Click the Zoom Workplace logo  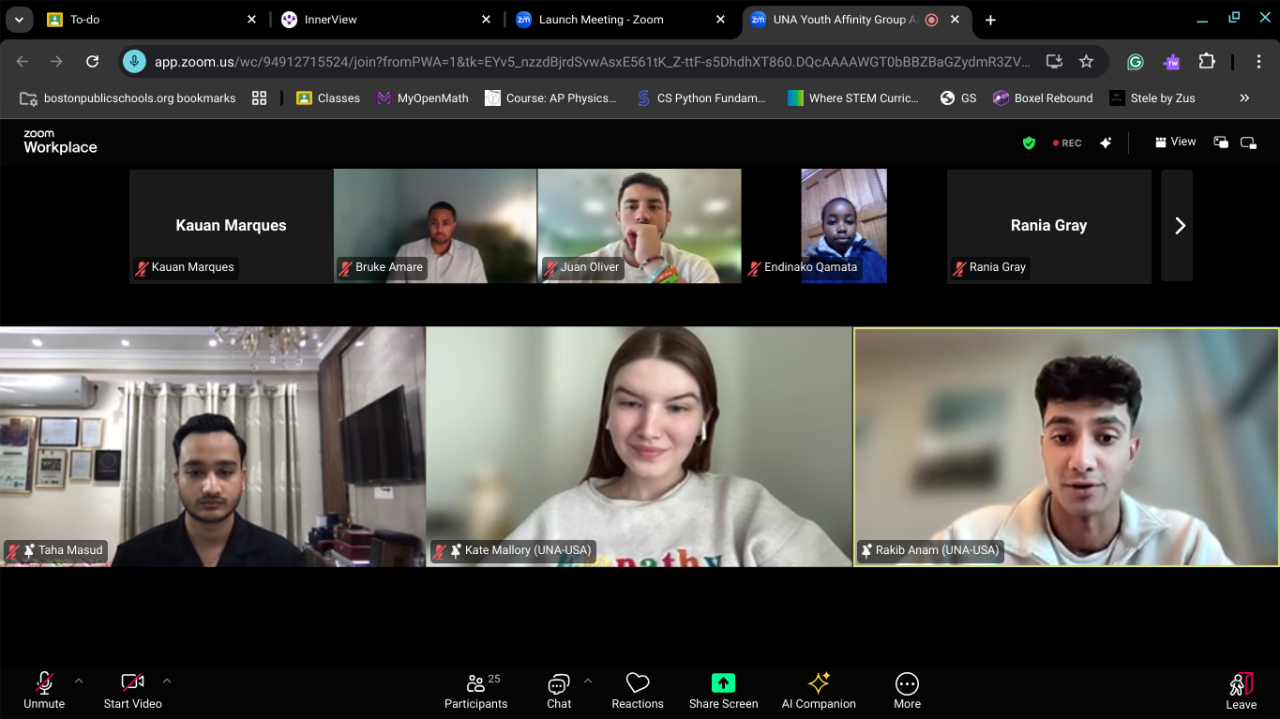(60, 142)
